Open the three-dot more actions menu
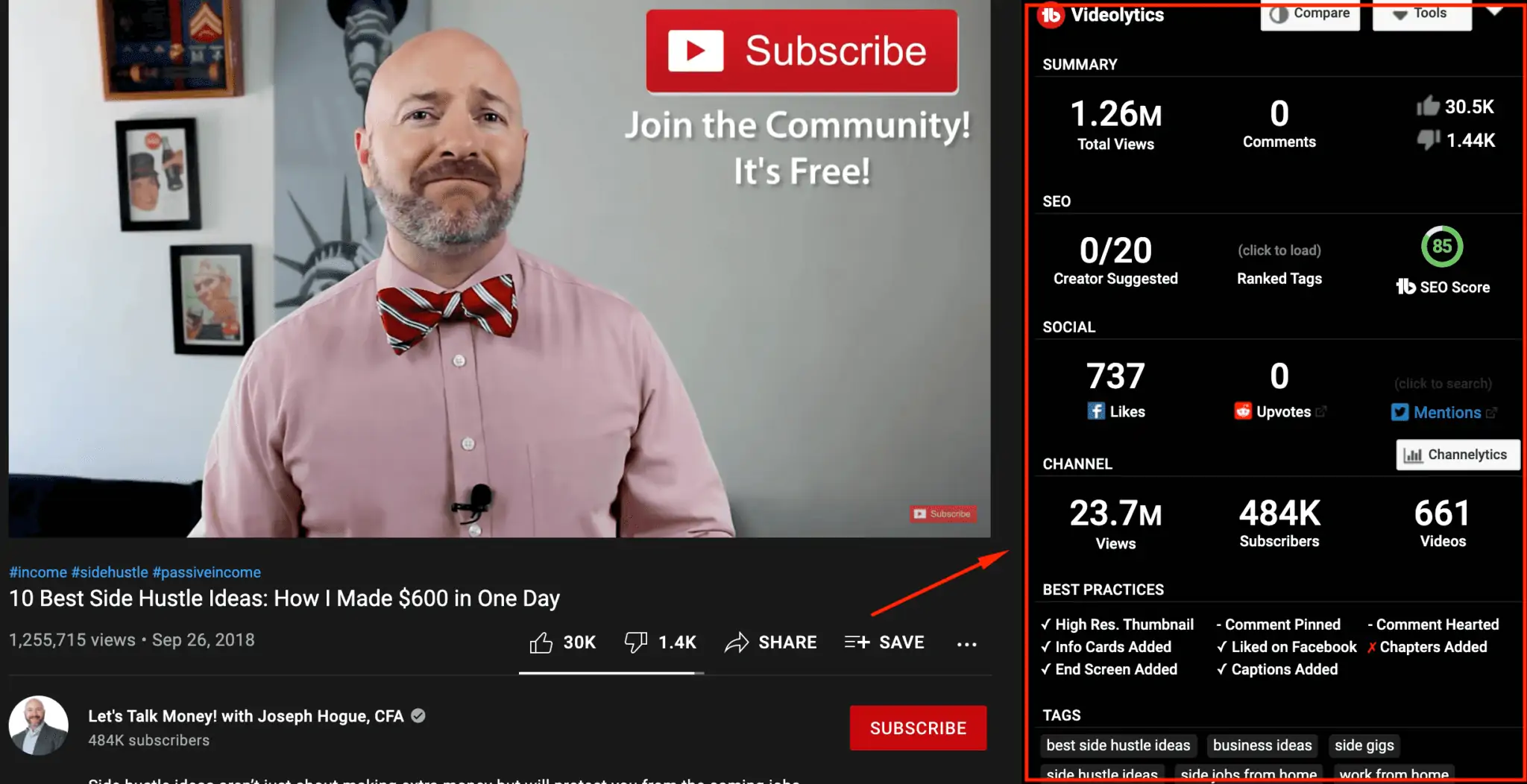This screenshot has width=1527, height=784. pos(966,644)
